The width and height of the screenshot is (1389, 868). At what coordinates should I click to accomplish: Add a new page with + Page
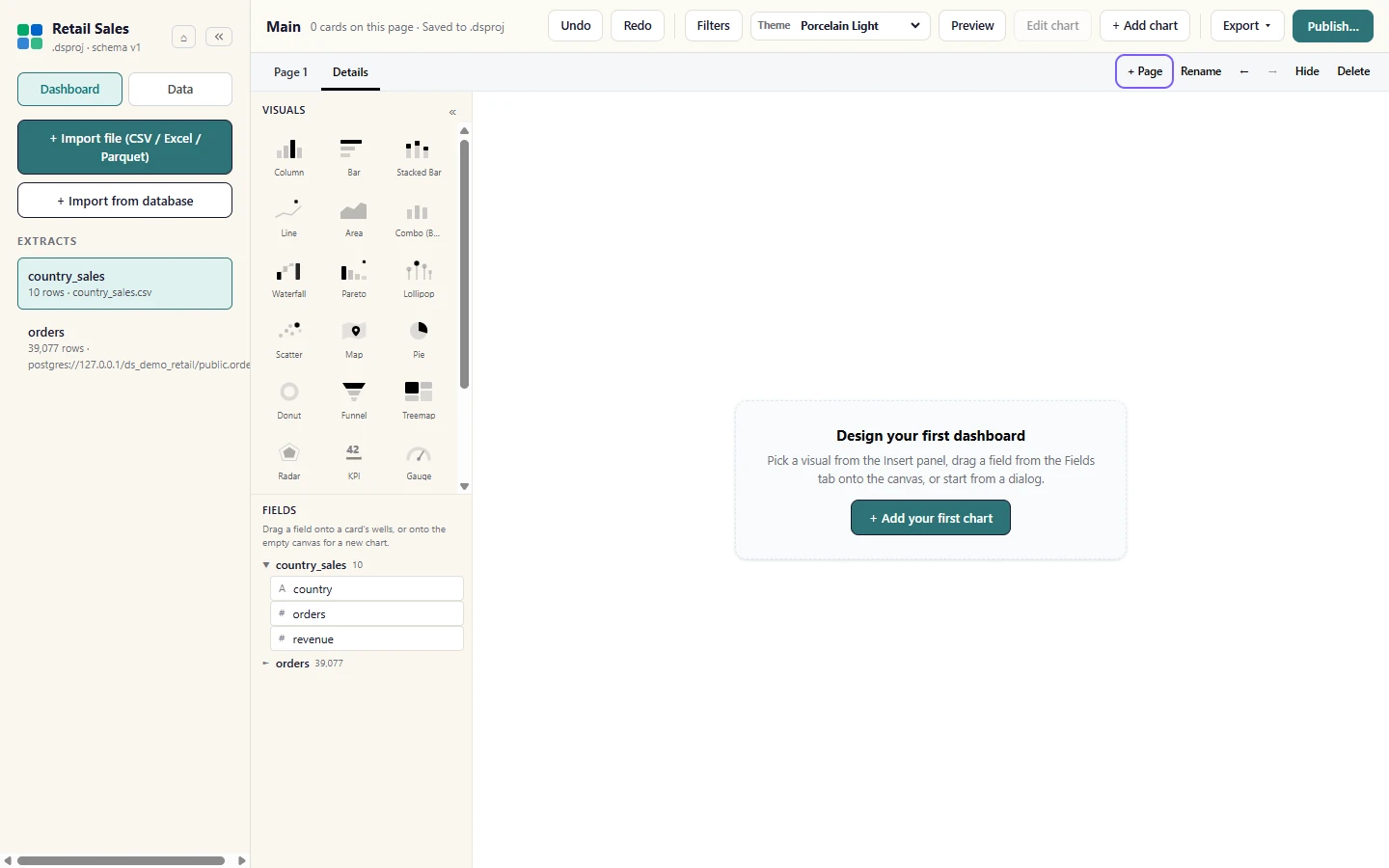1145,71
